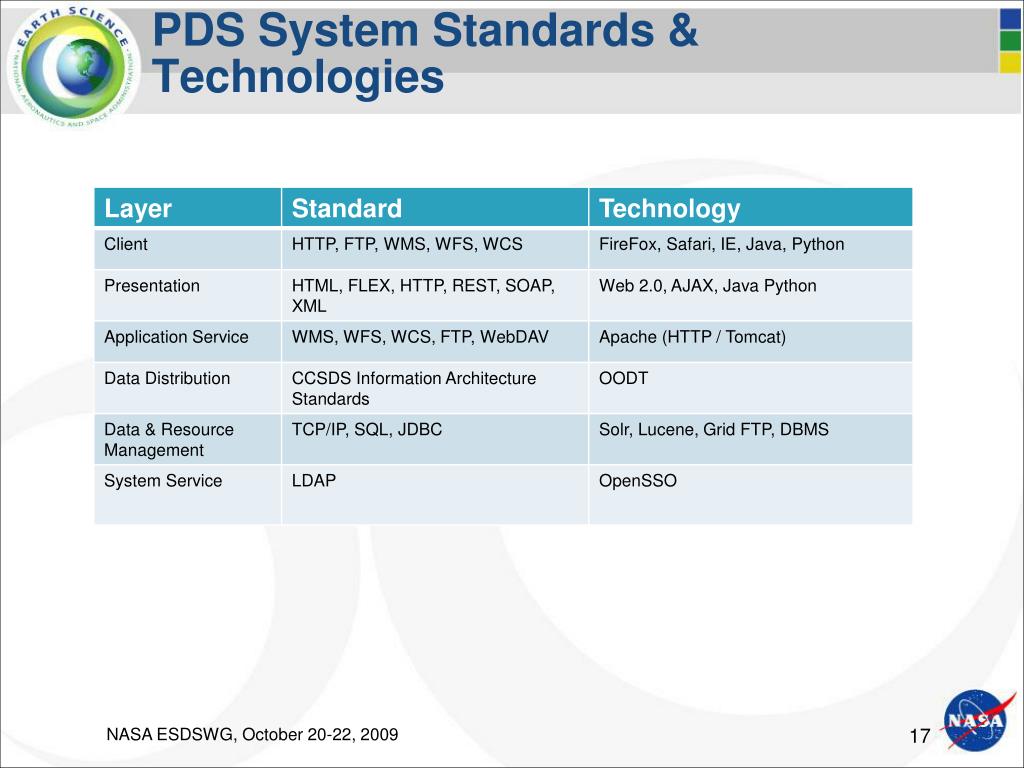Click the blue square in header corner
The height and width of the screenshot is (768, 1024).
coord(1010,19)
